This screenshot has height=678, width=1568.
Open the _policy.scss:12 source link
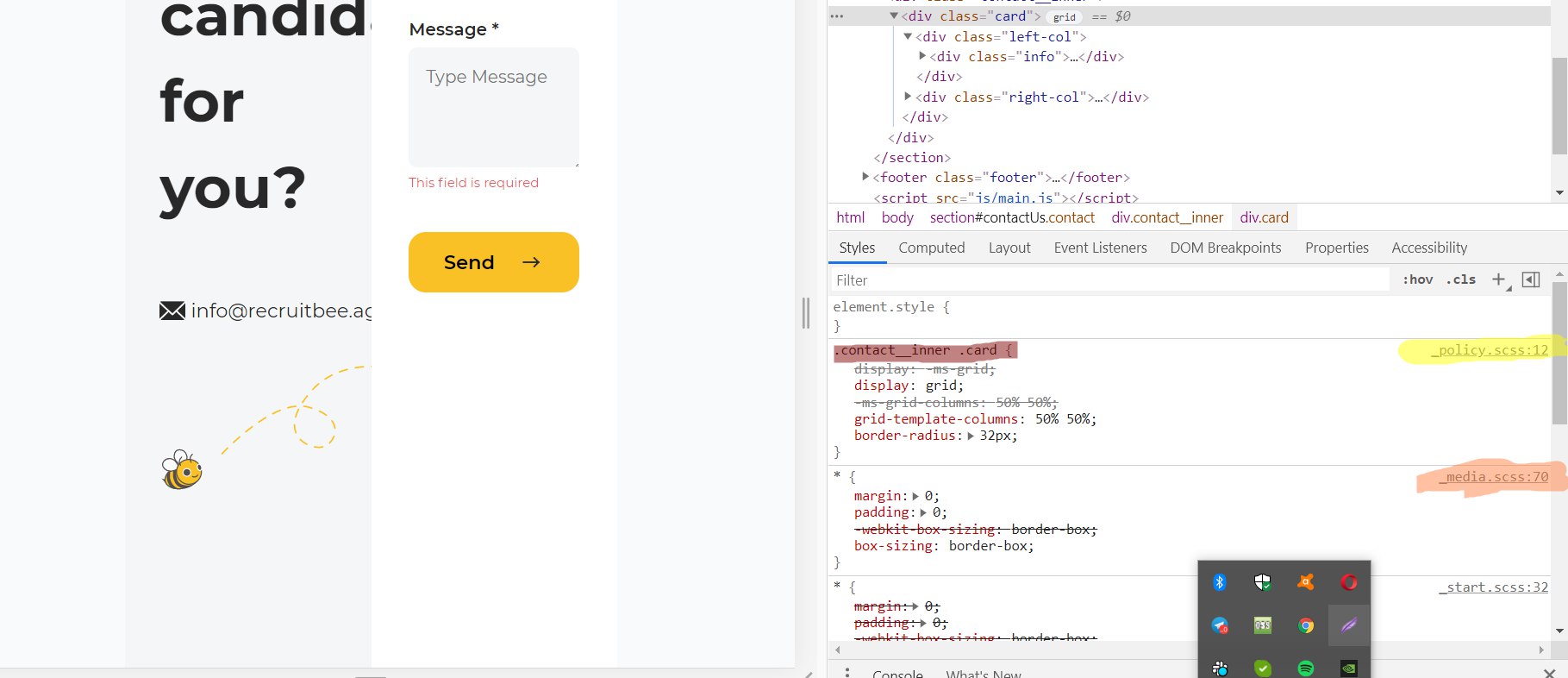coord(1490,349)
